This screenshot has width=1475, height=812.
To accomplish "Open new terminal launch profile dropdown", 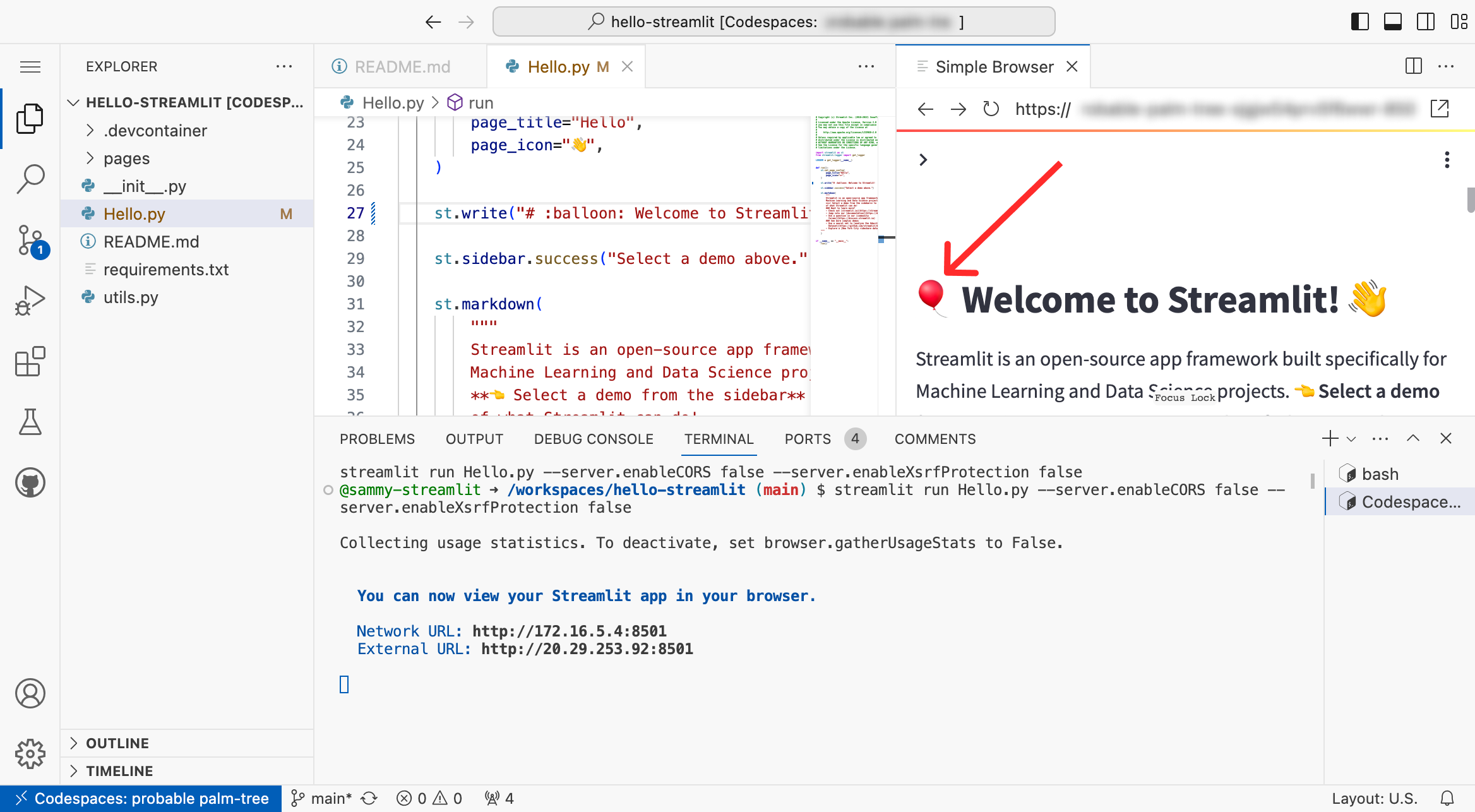I will click(1351, 439).
